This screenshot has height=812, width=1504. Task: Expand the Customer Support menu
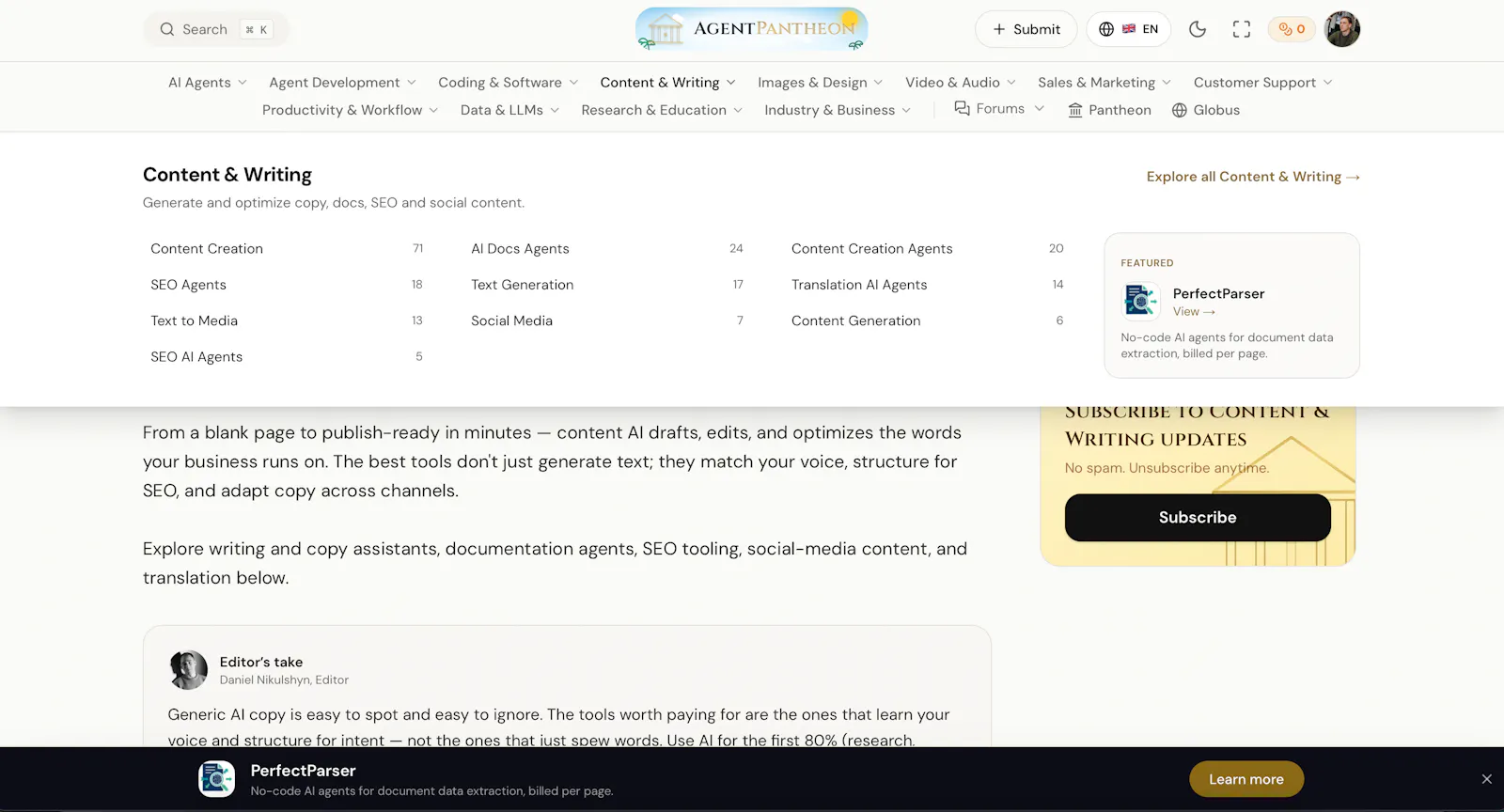click(1262, 83)
